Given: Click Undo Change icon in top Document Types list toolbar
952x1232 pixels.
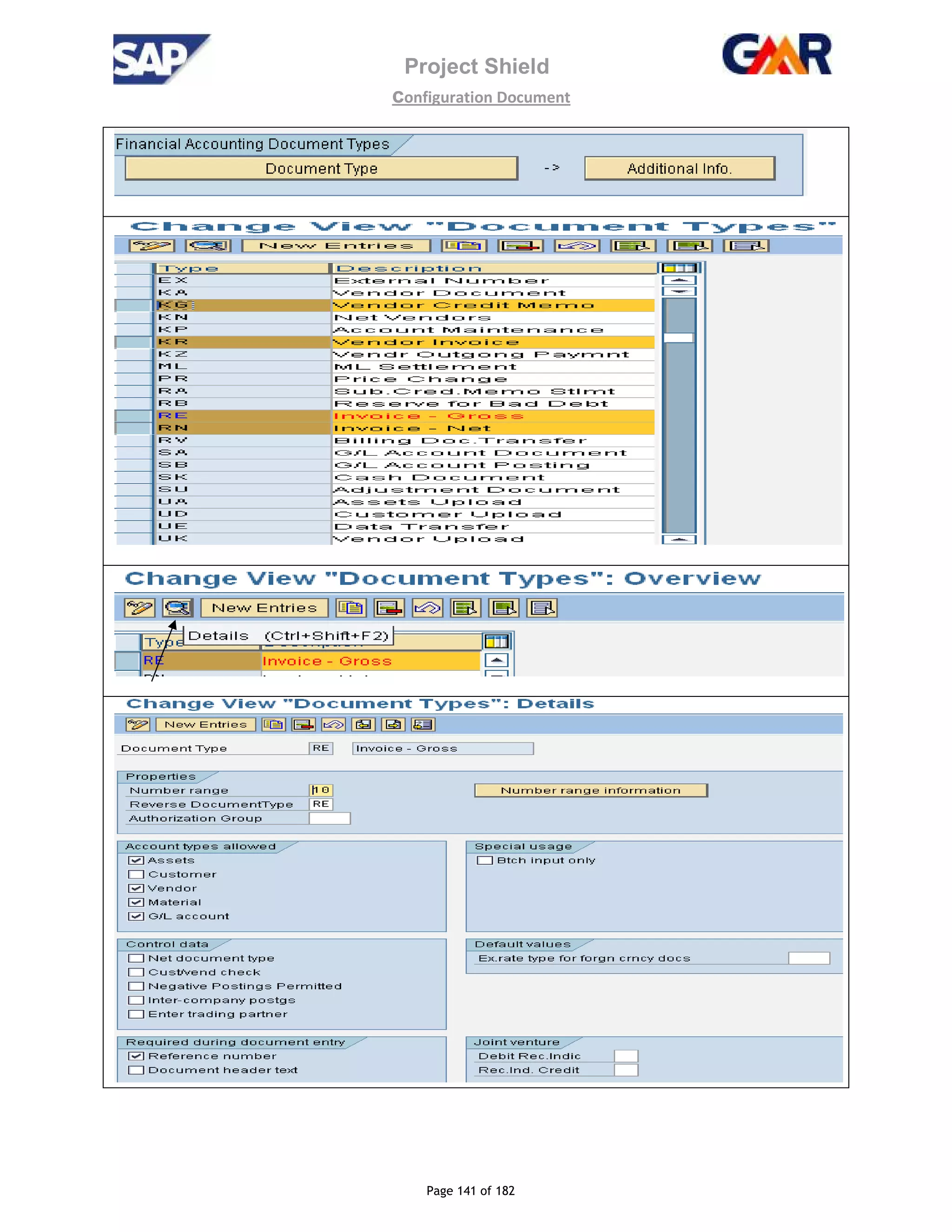Looking at the screenshot, I should coord(577,246).
